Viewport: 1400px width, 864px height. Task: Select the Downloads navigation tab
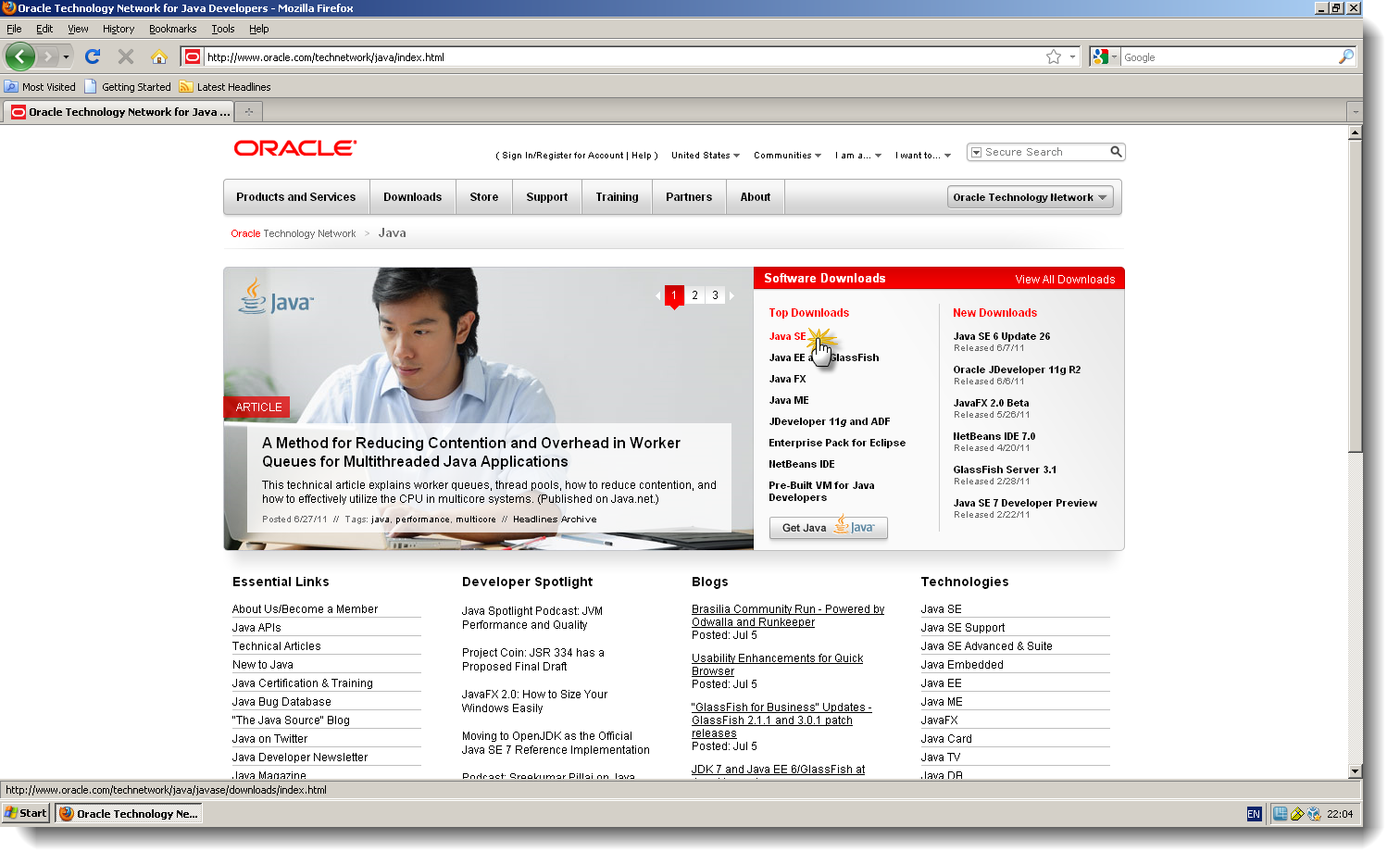[x=412, y=196]
